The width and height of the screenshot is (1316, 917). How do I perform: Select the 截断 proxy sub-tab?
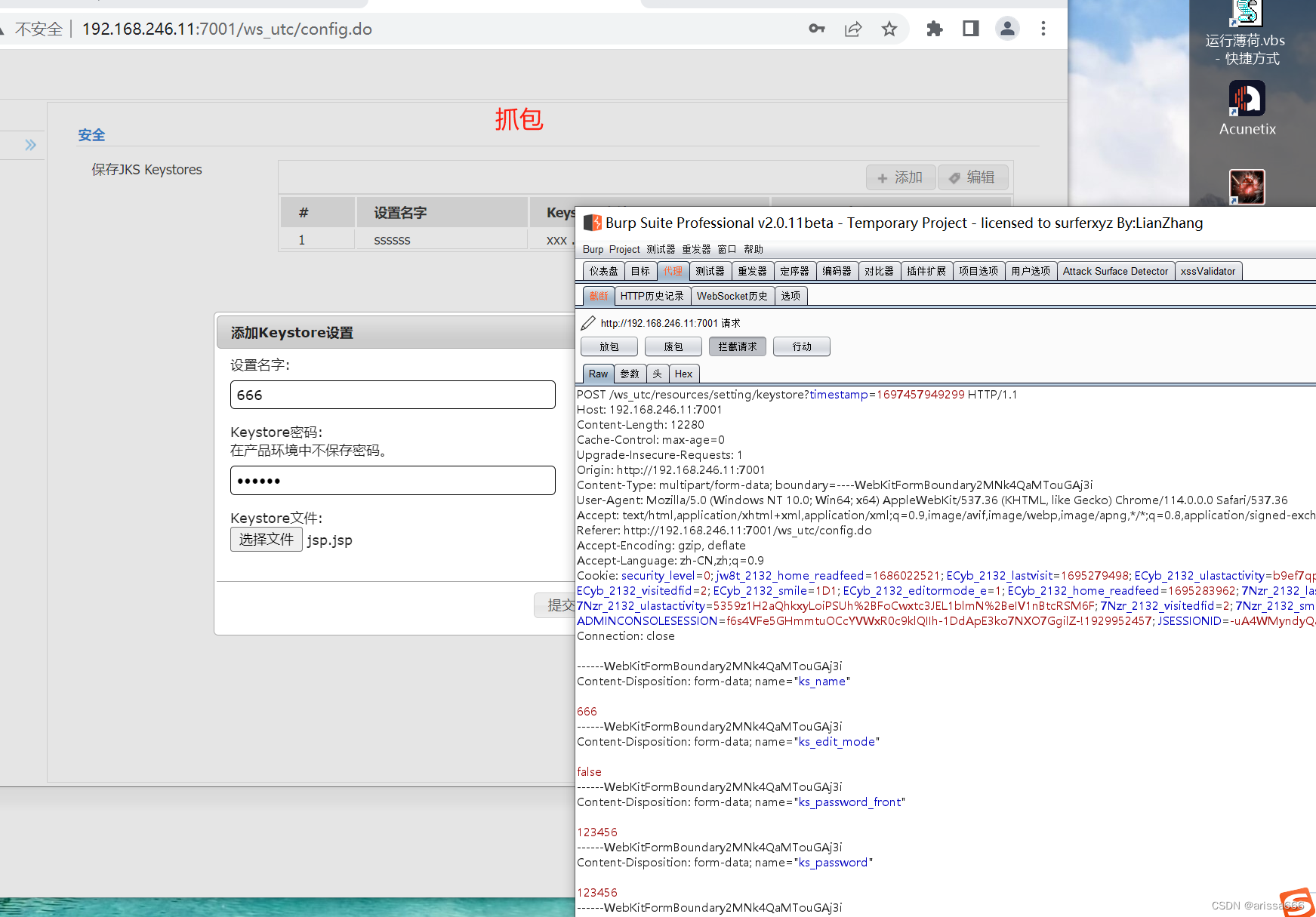[599, 296]
